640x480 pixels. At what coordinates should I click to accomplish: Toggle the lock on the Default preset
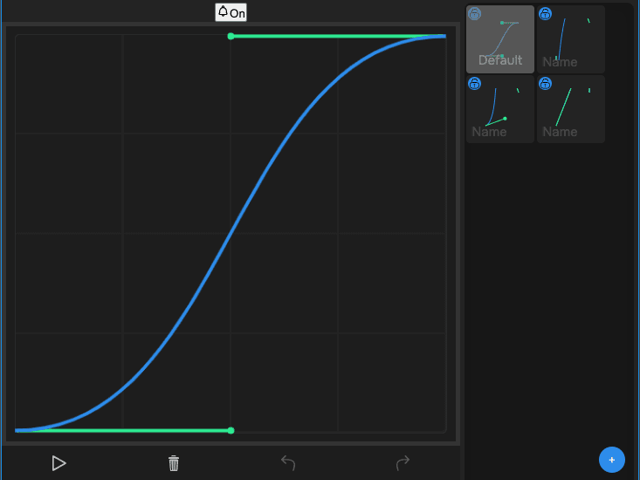tap(475, 14)
